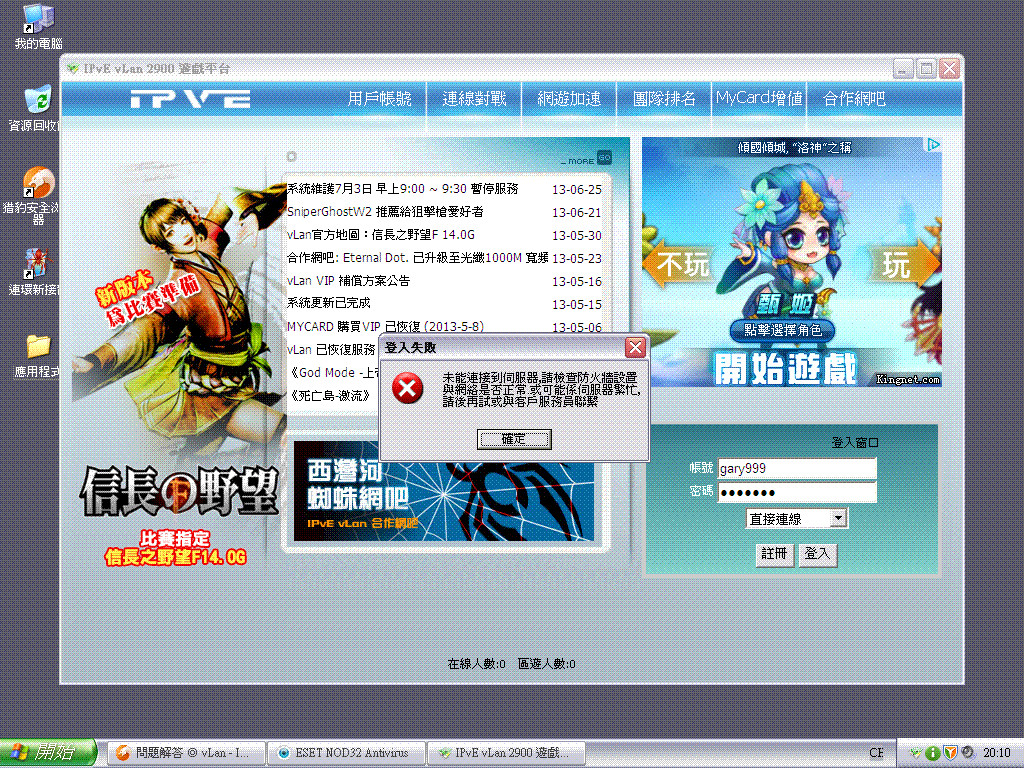Screen dimensions: 1024x768
Task: Click the 不玩 arrow in ad
Action: [679, 264]
